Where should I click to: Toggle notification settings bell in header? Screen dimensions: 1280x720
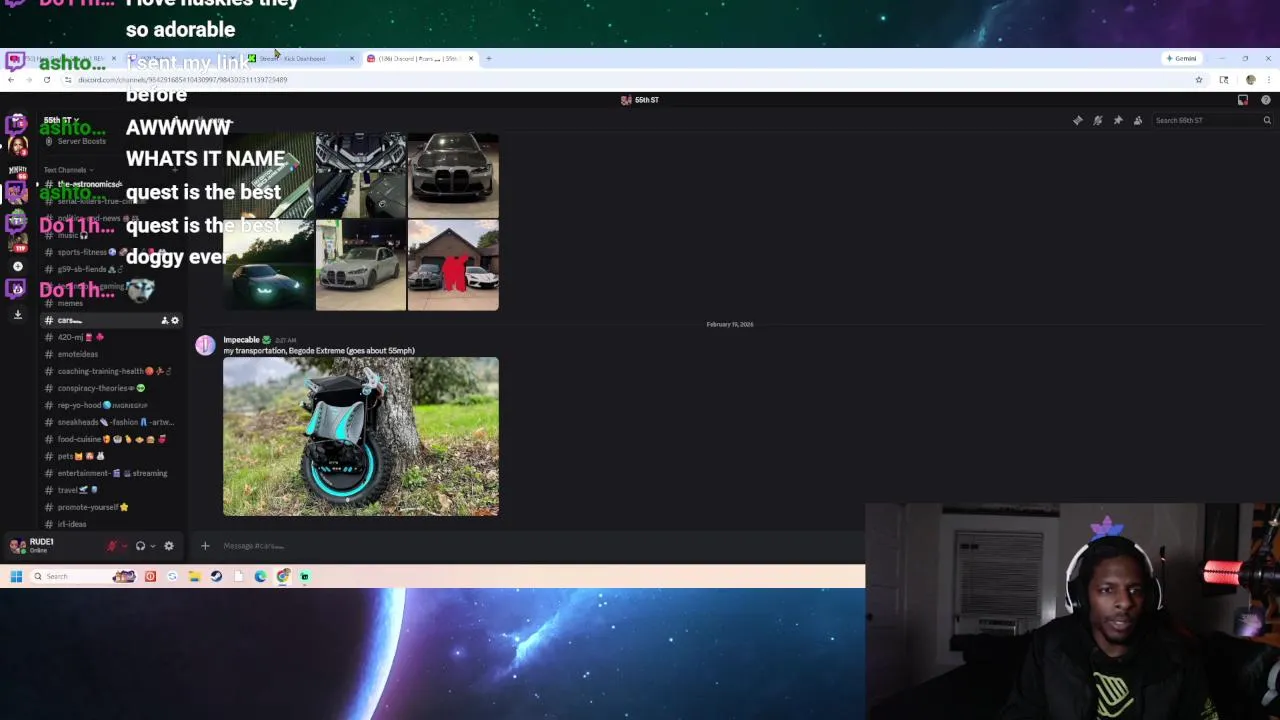click(x=1098, y=120)
